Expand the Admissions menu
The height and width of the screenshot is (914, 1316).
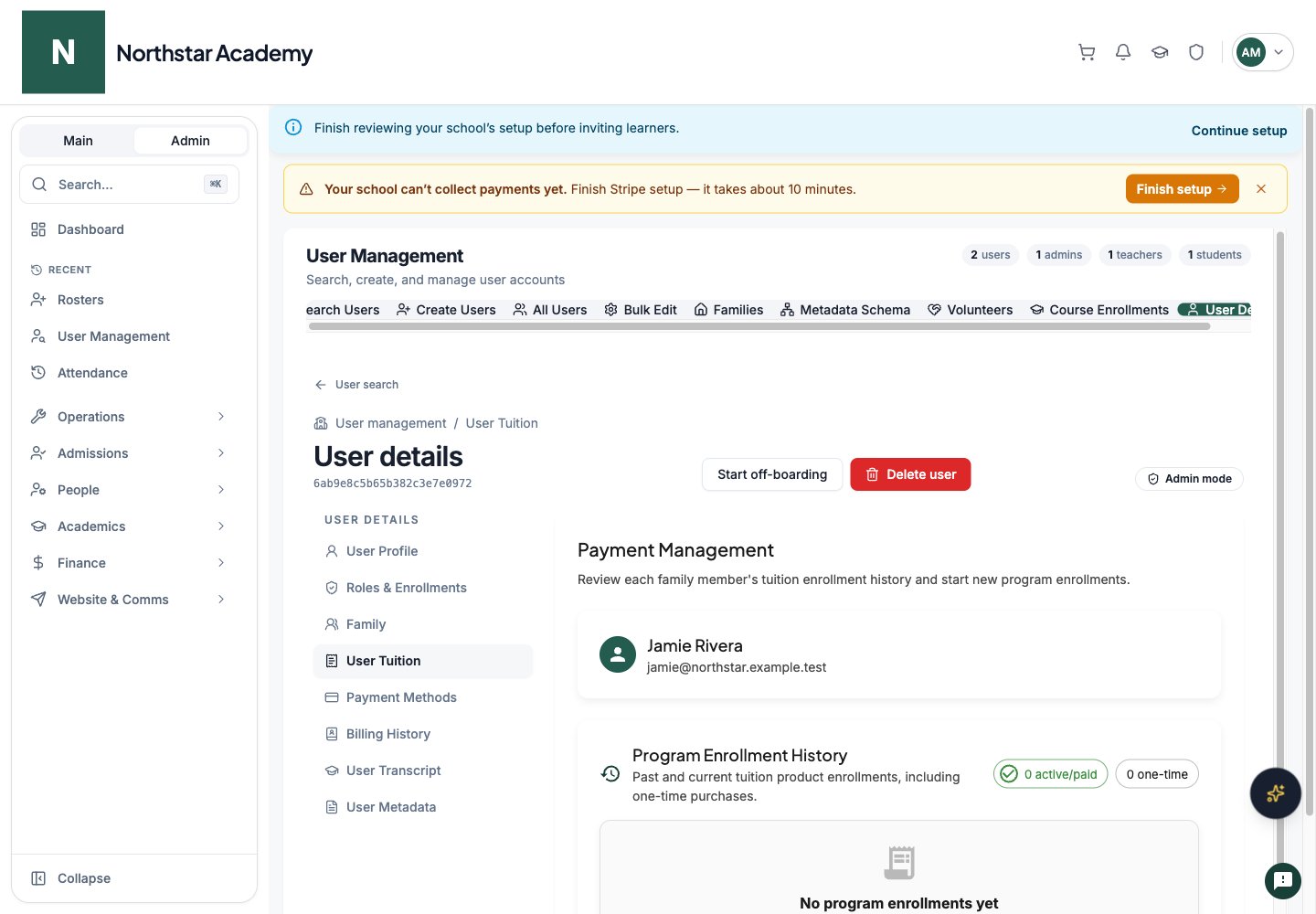click(128, 453)
